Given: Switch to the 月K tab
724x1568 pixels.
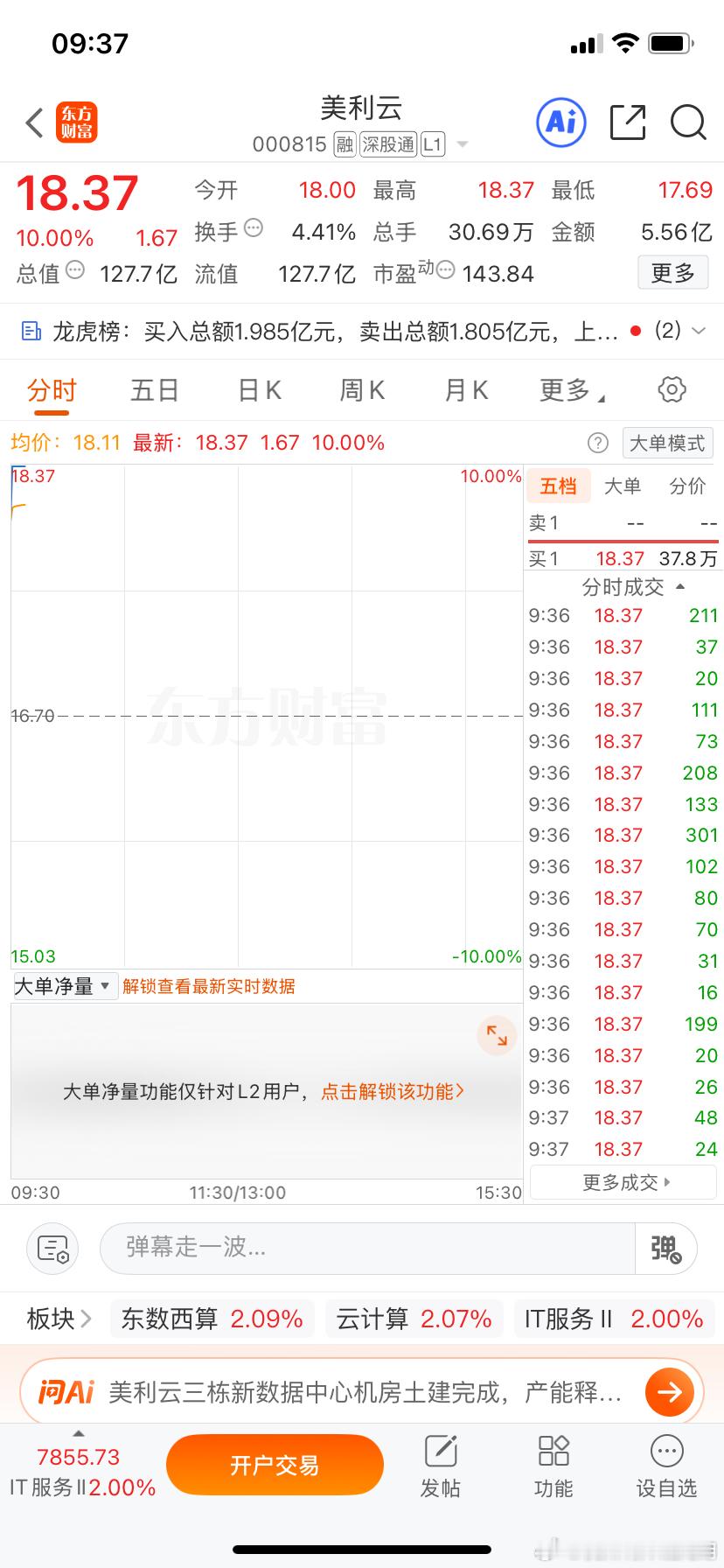Looking at the screenshot, I should click(x=466, y=390).
